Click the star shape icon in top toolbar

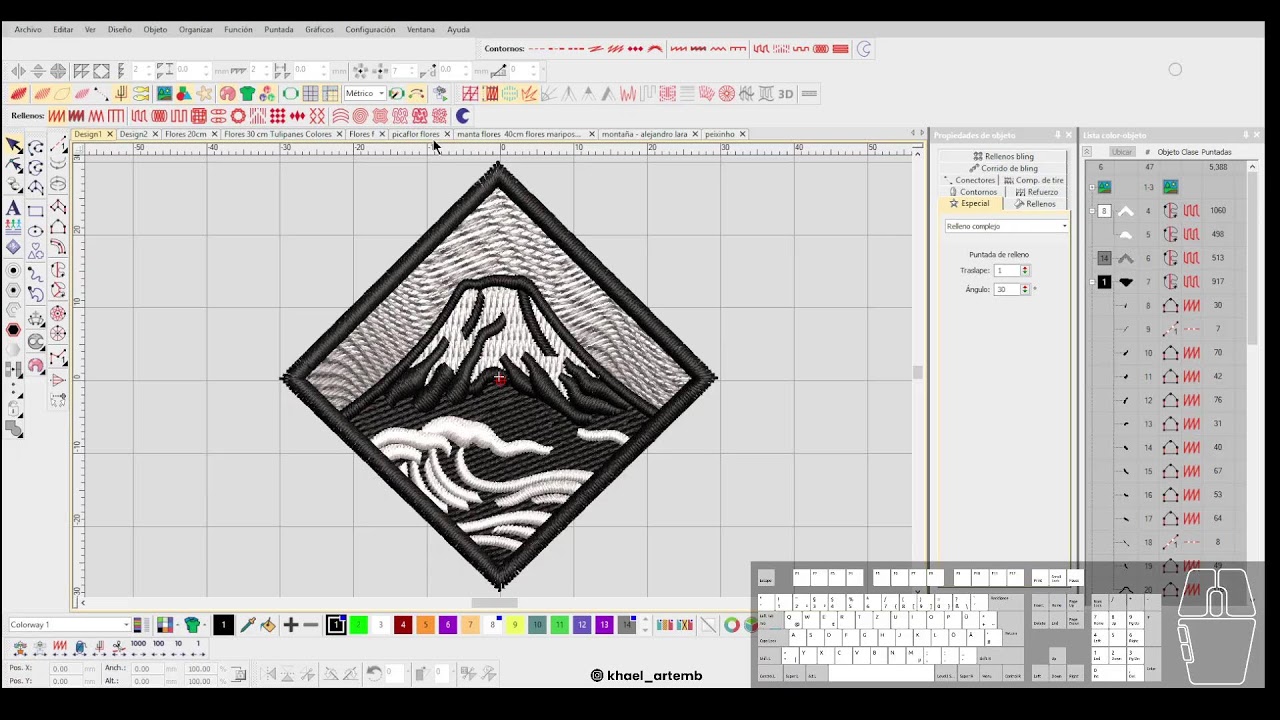point(205,94)
